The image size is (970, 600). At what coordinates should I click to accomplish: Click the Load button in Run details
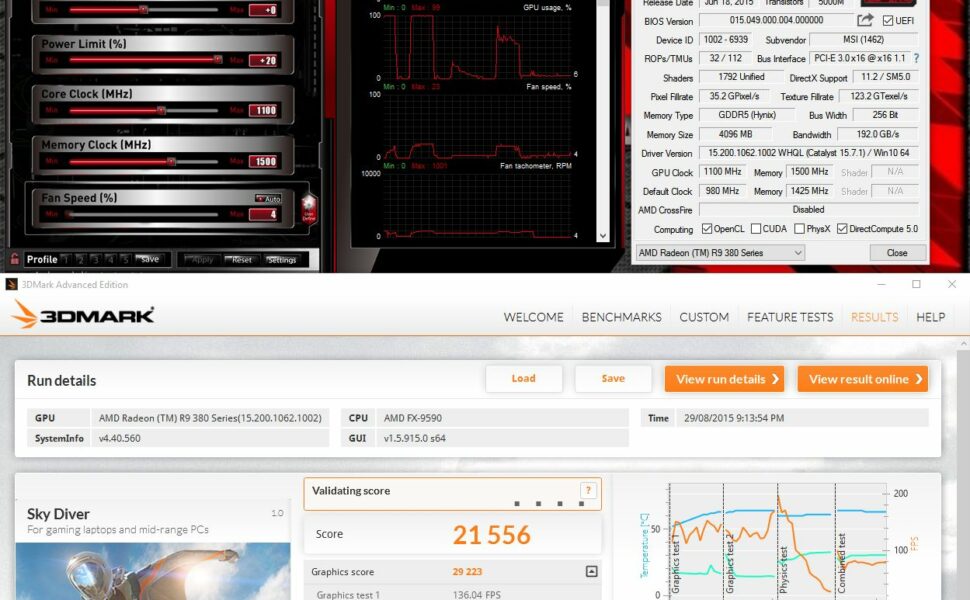(x=523, y=379)
